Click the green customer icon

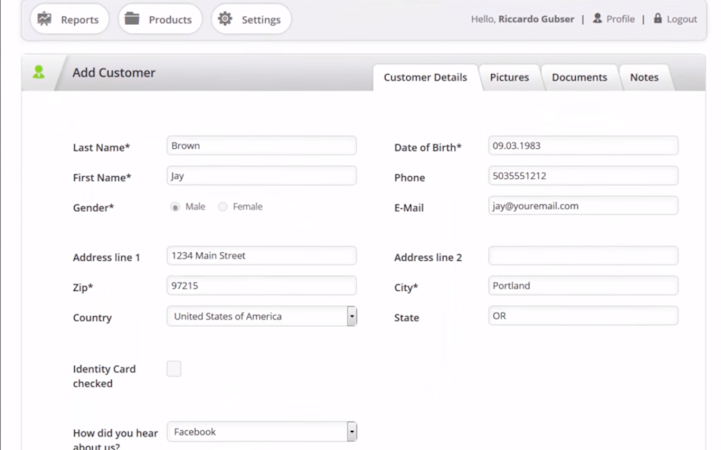(x=38, y=73)
